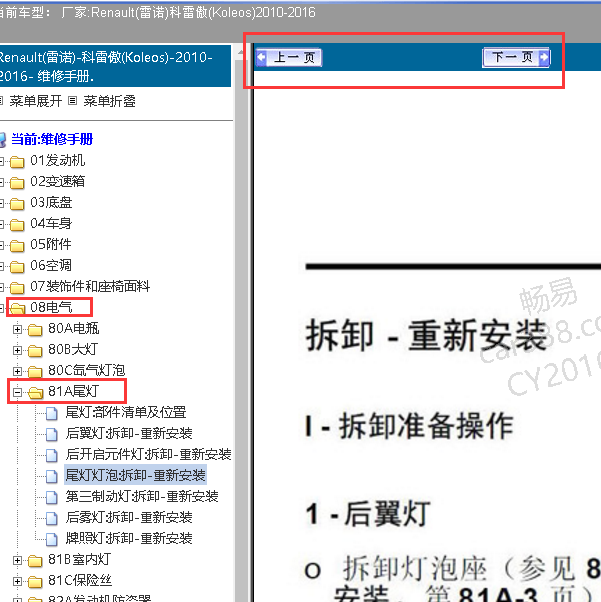
Task: Open the 80C氙气灯泡 folder label
Action: pos(86,370)
